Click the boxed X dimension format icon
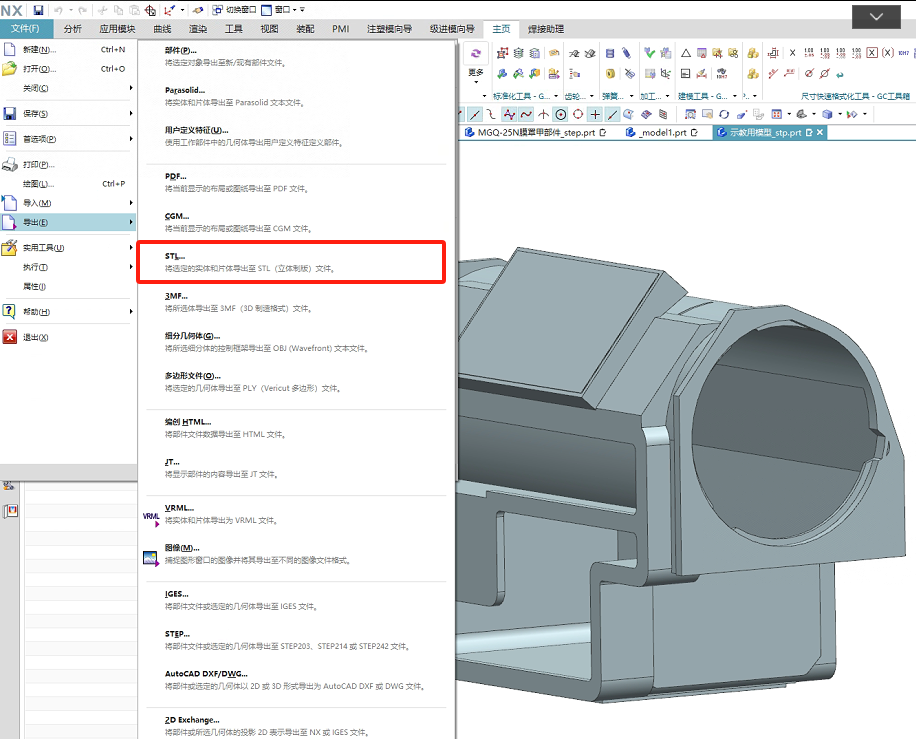 (872, 53)
